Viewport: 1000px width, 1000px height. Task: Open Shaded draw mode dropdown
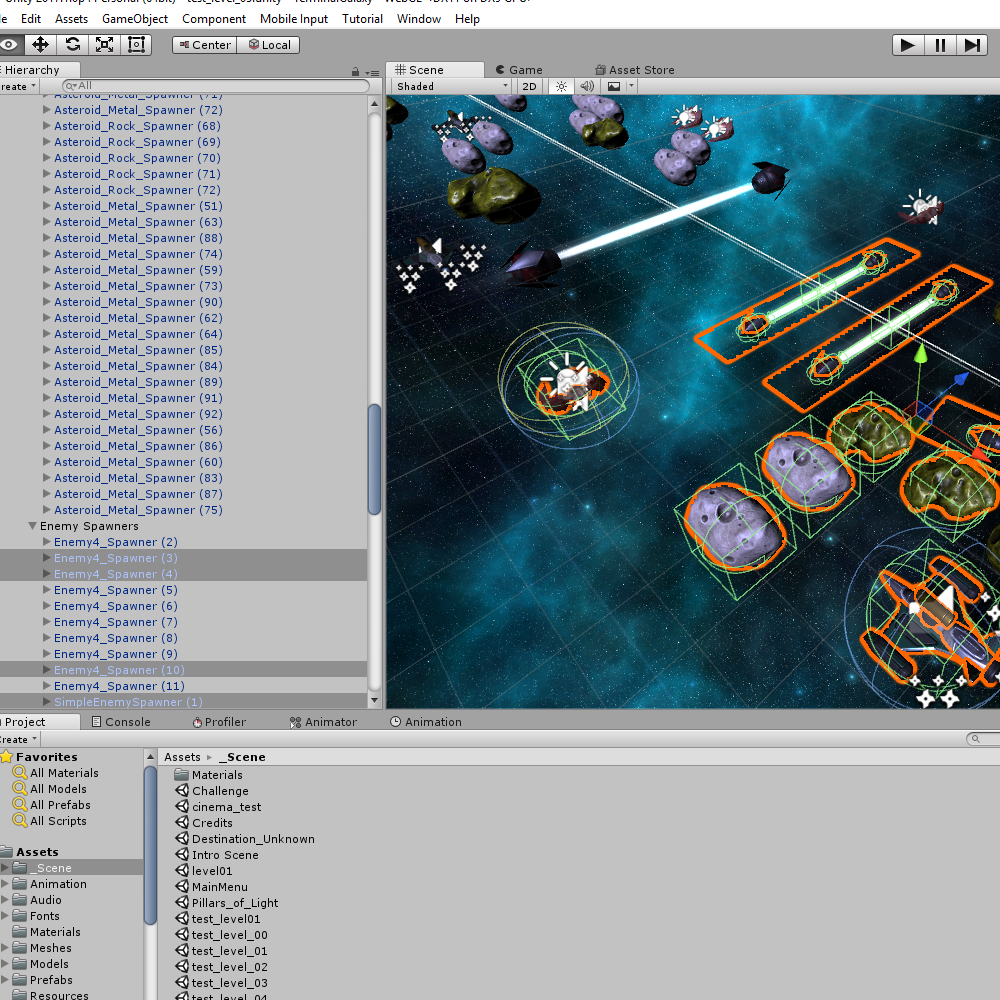pyautogui.click(x=452, y=86)
